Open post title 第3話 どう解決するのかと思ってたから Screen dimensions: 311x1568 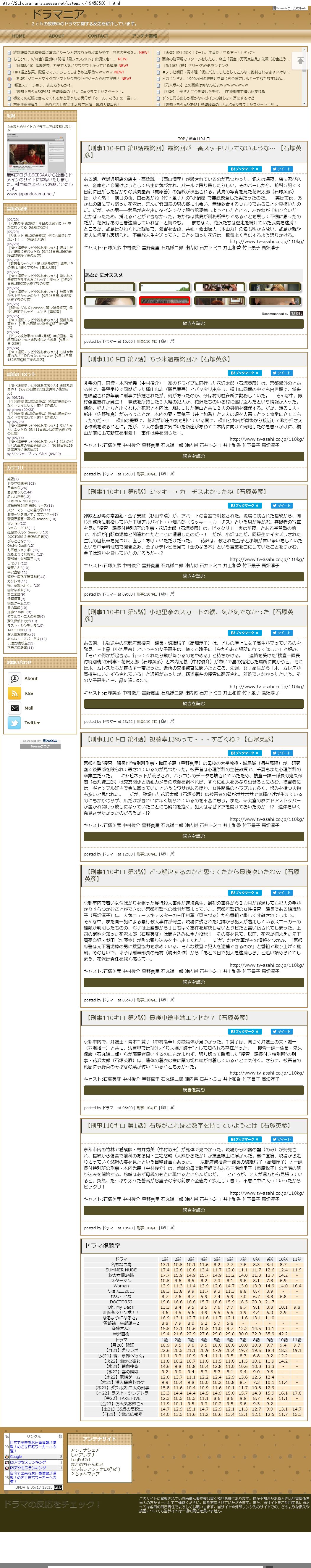[x=192, y=875]
